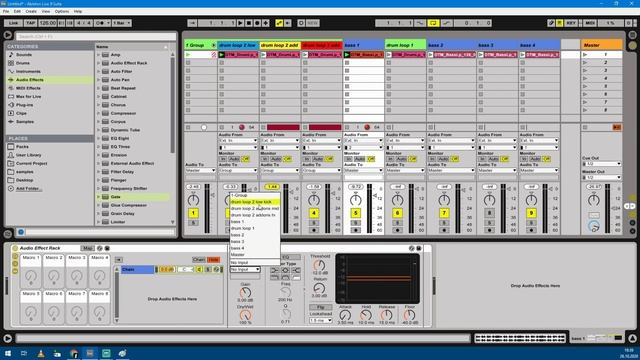
Task: Click the Map button on Audio Effect Rack
Action: [x=87, y=248]
